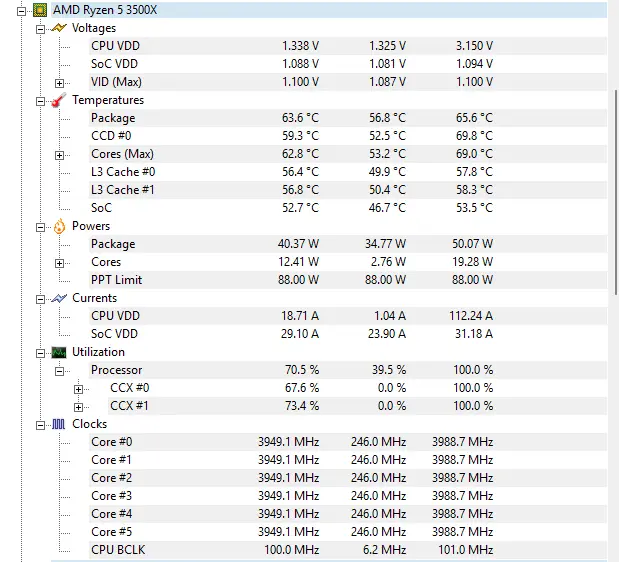Expand the CCX #1 utilization node

[x=78, y=407]
